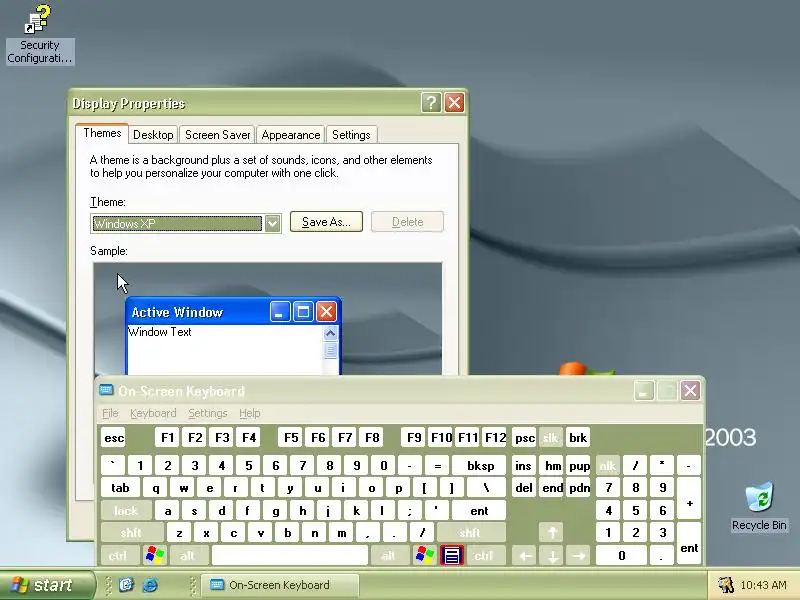This screenshot has width=800, height=600.
Task: Click the left arrow key on keyboard
Action: [525, 555]
